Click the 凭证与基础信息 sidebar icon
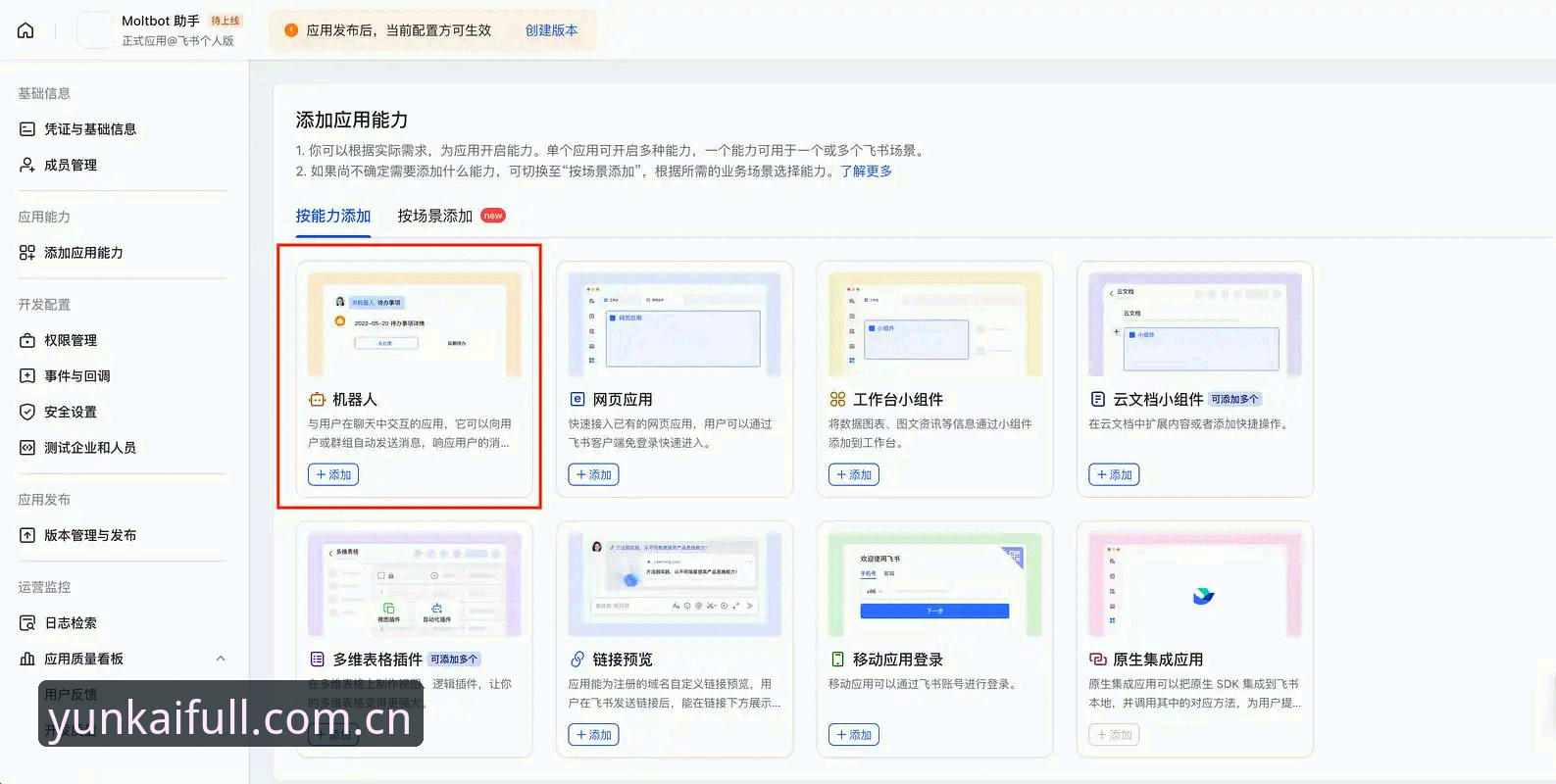This screenshot has width=1556, height=784. pos(27,129)
